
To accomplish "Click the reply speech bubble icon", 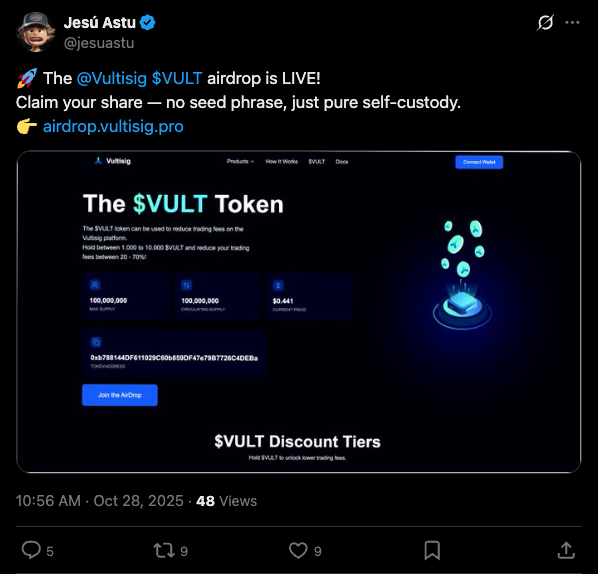I will (31, 550).
